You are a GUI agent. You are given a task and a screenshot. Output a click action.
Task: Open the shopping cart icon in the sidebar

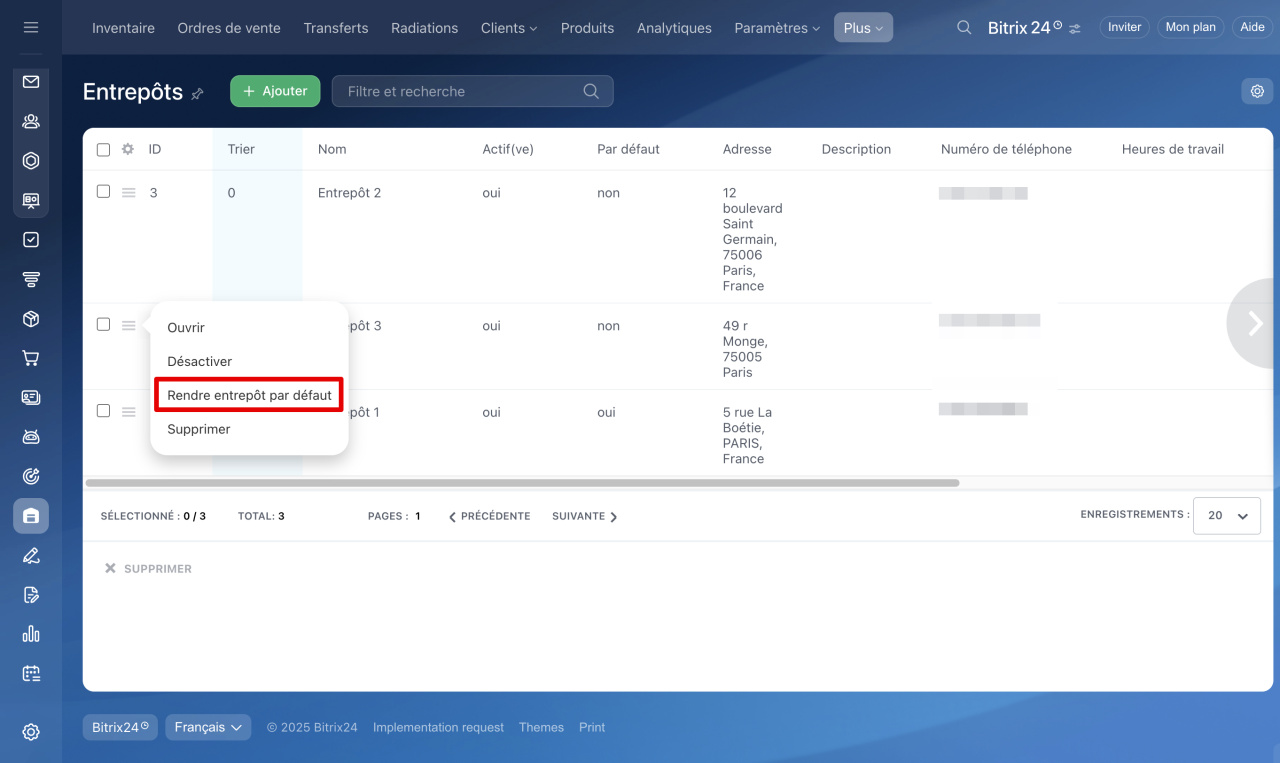(x=31, y=358)
